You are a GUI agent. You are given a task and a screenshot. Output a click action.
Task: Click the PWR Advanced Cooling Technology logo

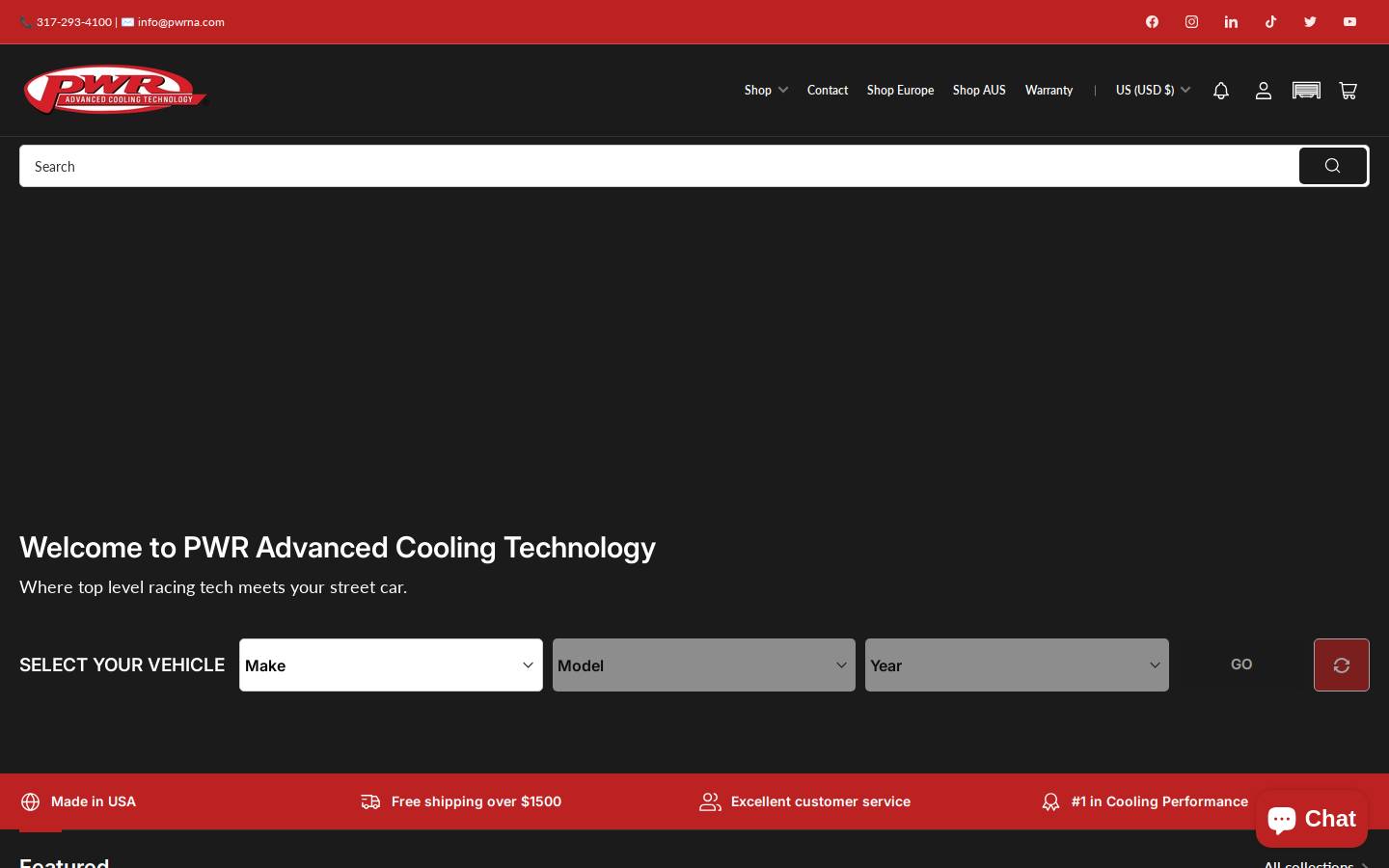point(115,90)
